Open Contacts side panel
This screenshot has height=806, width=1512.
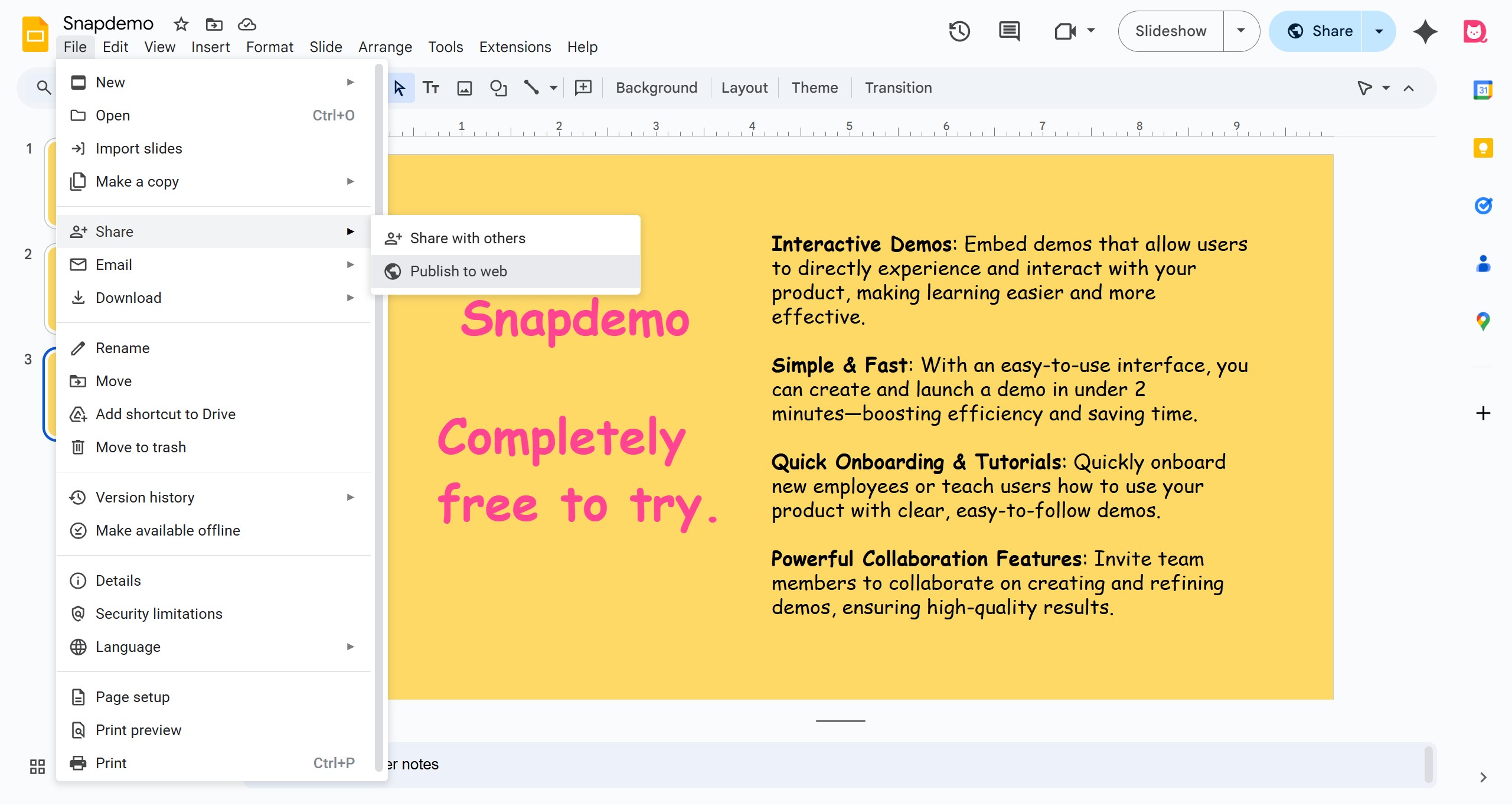click(x=1483, y=263)
